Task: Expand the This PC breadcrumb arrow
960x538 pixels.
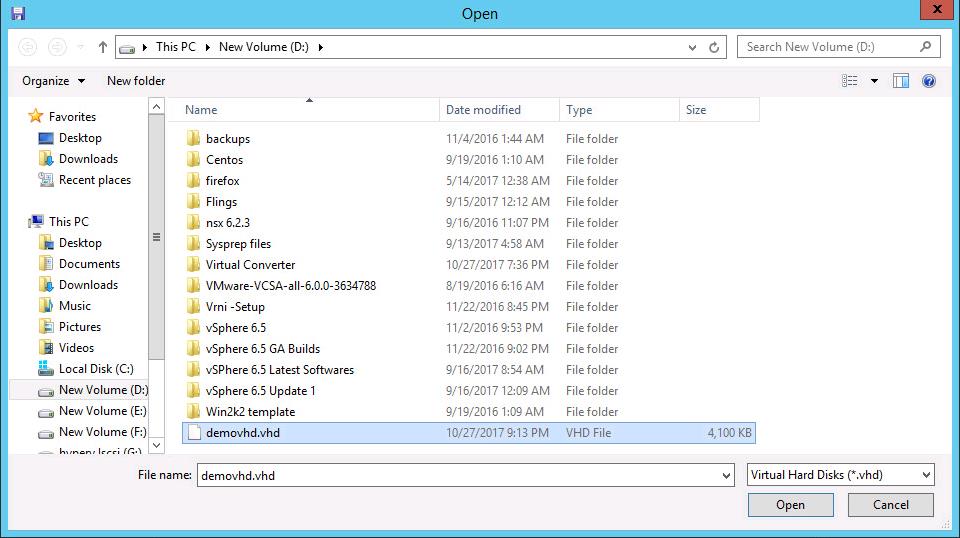Action: 208,47
